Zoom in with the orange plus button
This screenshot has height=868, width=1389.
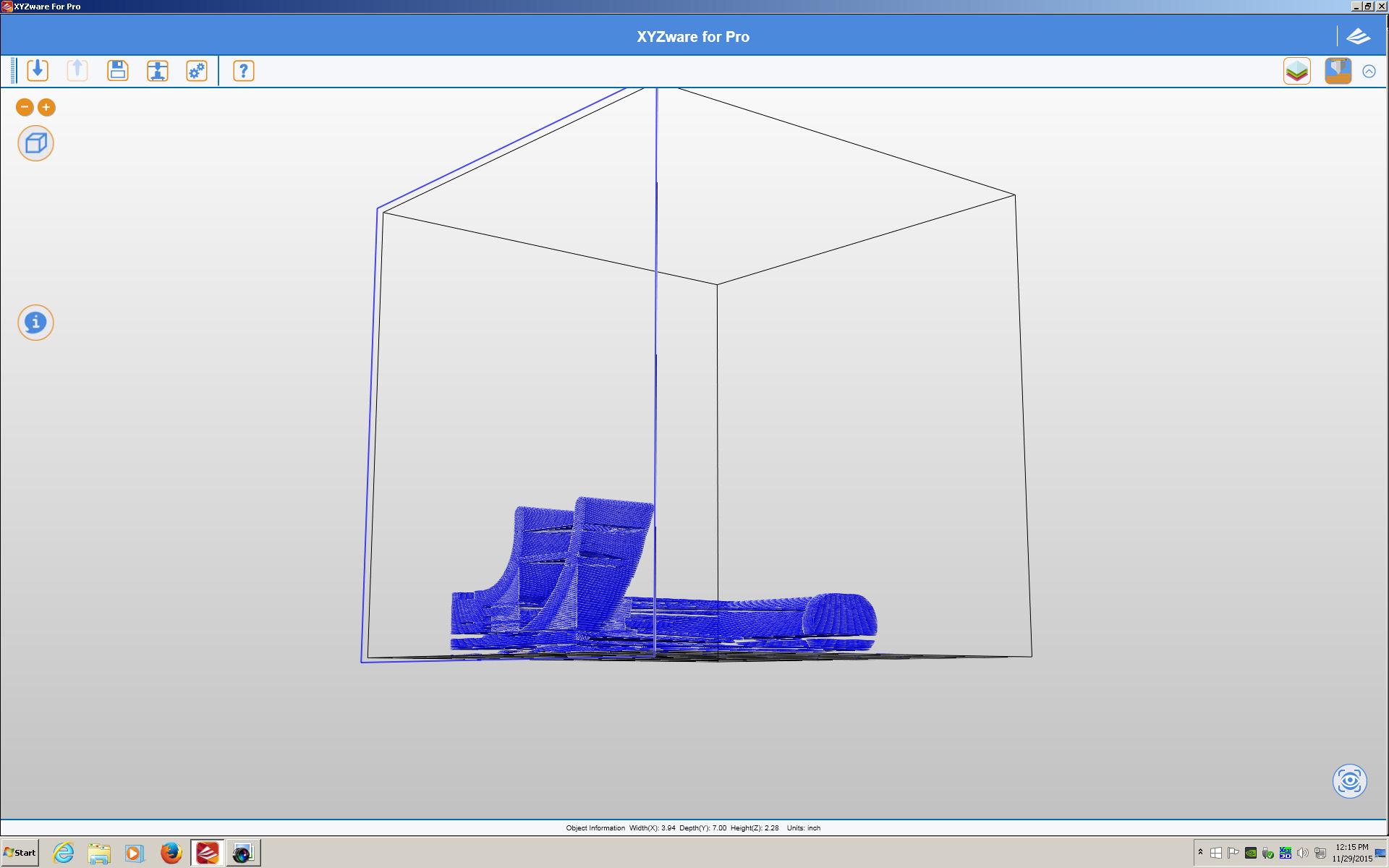[x=46, y=107]
